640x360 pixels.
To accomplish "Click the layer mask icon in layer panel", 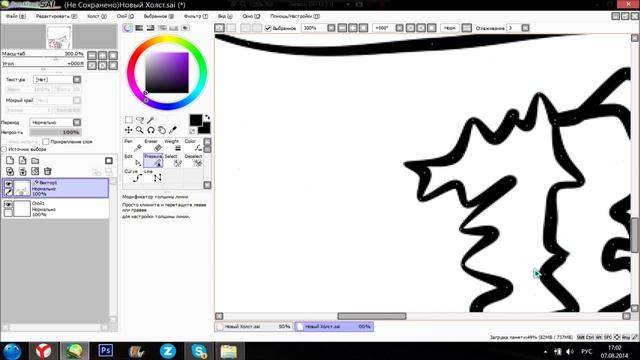I will click(109, 161).
